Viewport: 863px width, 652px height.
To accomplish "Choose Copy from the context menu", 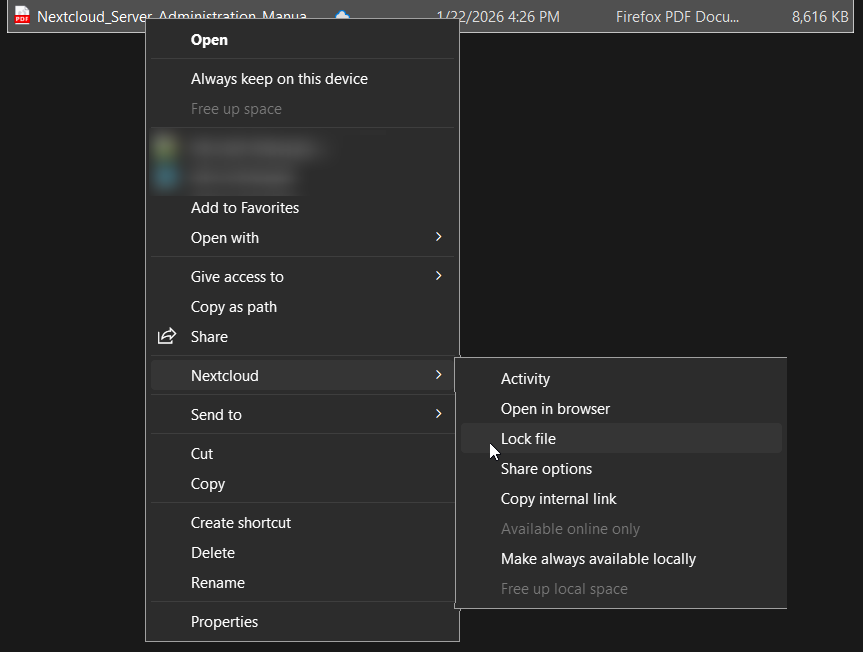I will pyautogui.click(x=303, y=484).
